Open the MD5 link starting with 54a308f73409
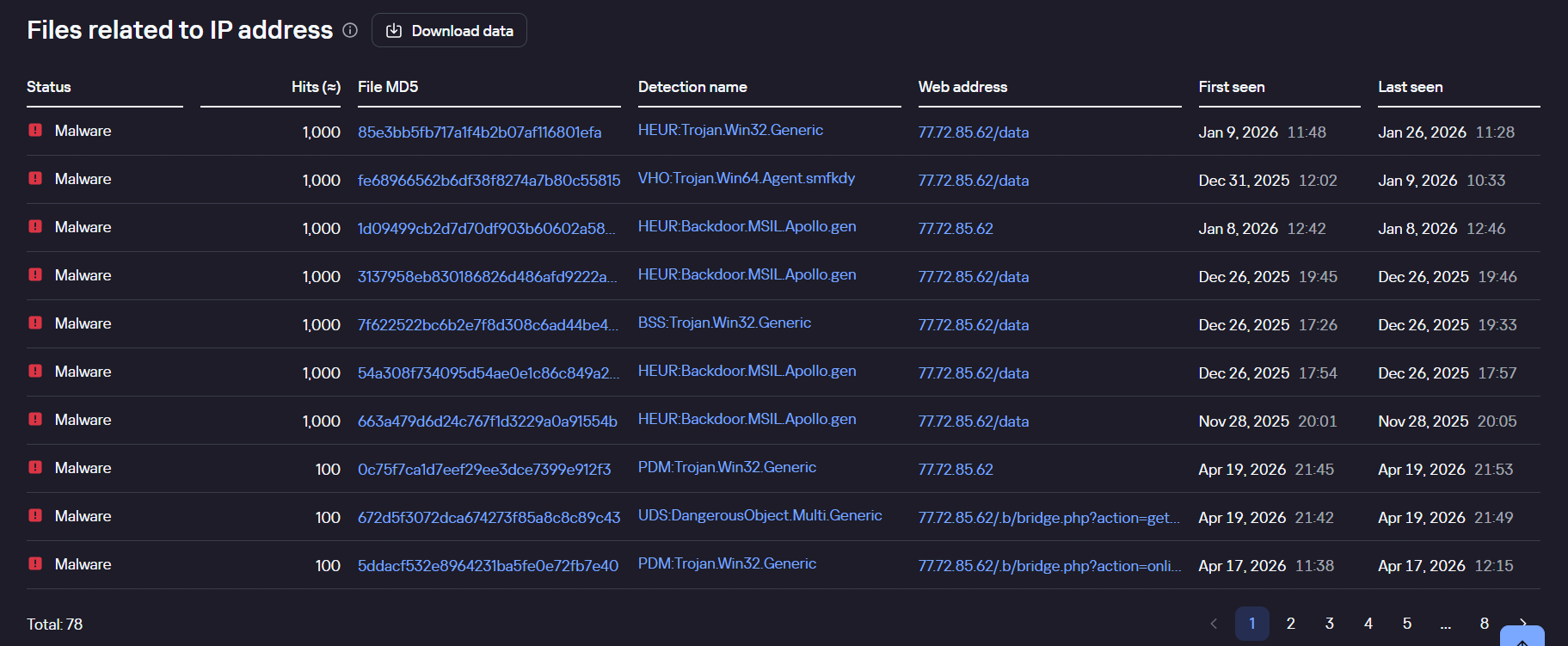The width and height of the screenshot is (1568, 646). [x=489, y=372]
